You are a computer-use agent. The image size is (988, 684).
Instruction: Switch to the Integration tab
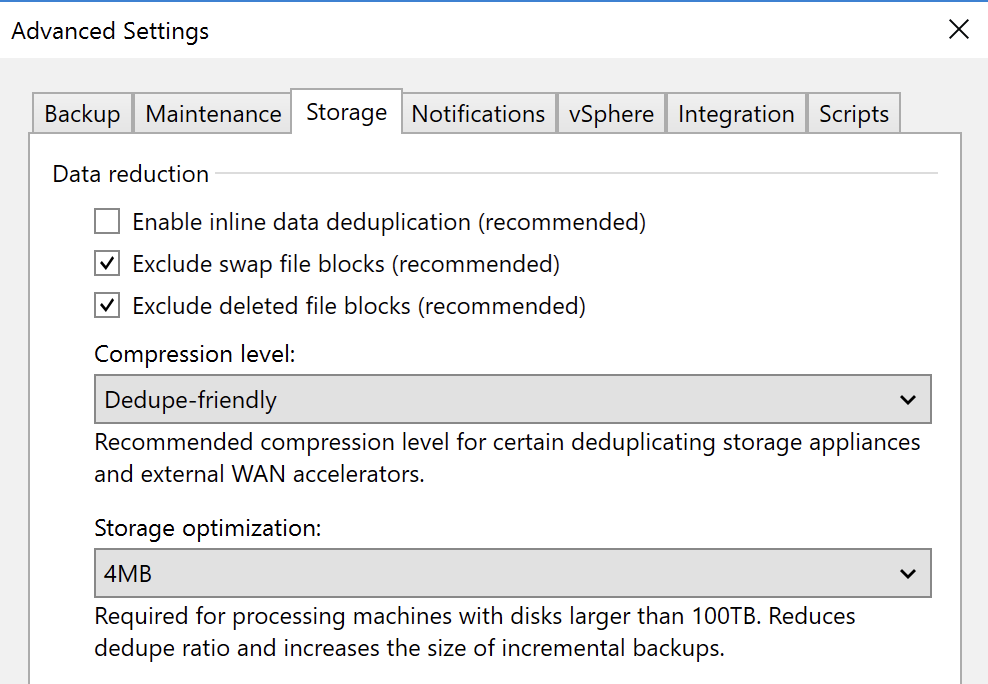click(x=736, y=113)
